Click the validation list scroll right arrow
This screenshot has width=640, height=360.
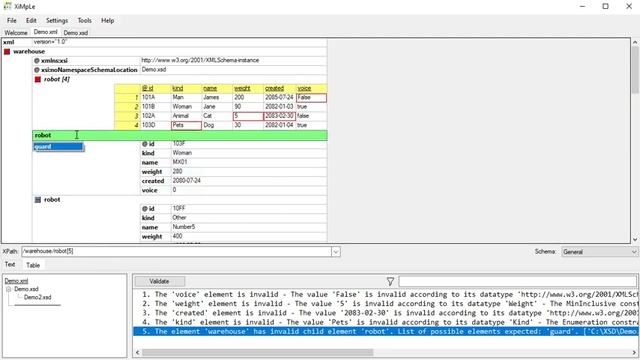click(634, 352)
